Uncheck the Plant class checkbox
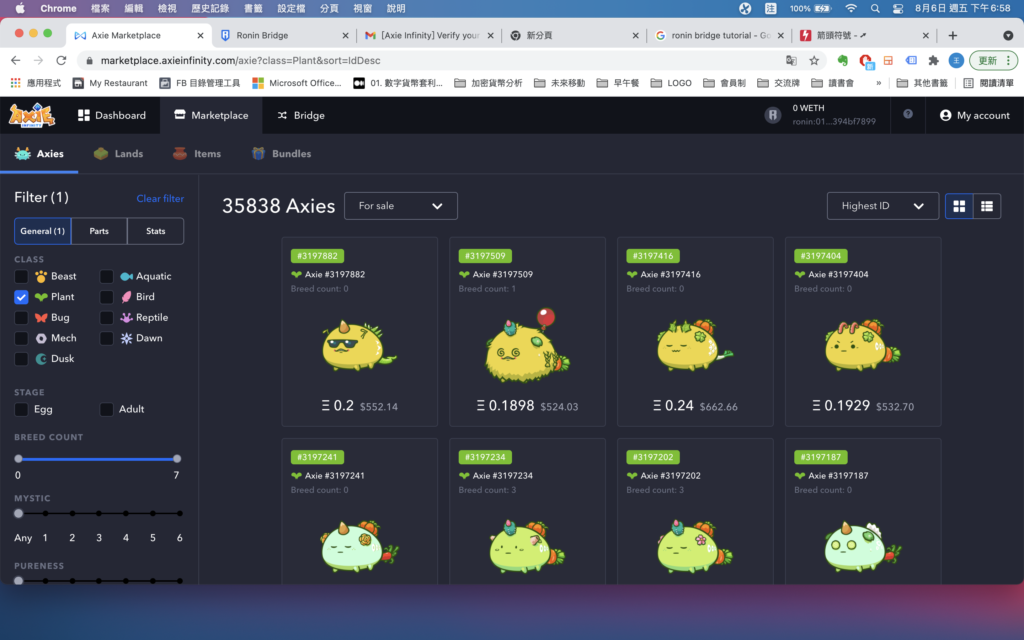 (x=22, y=297)
